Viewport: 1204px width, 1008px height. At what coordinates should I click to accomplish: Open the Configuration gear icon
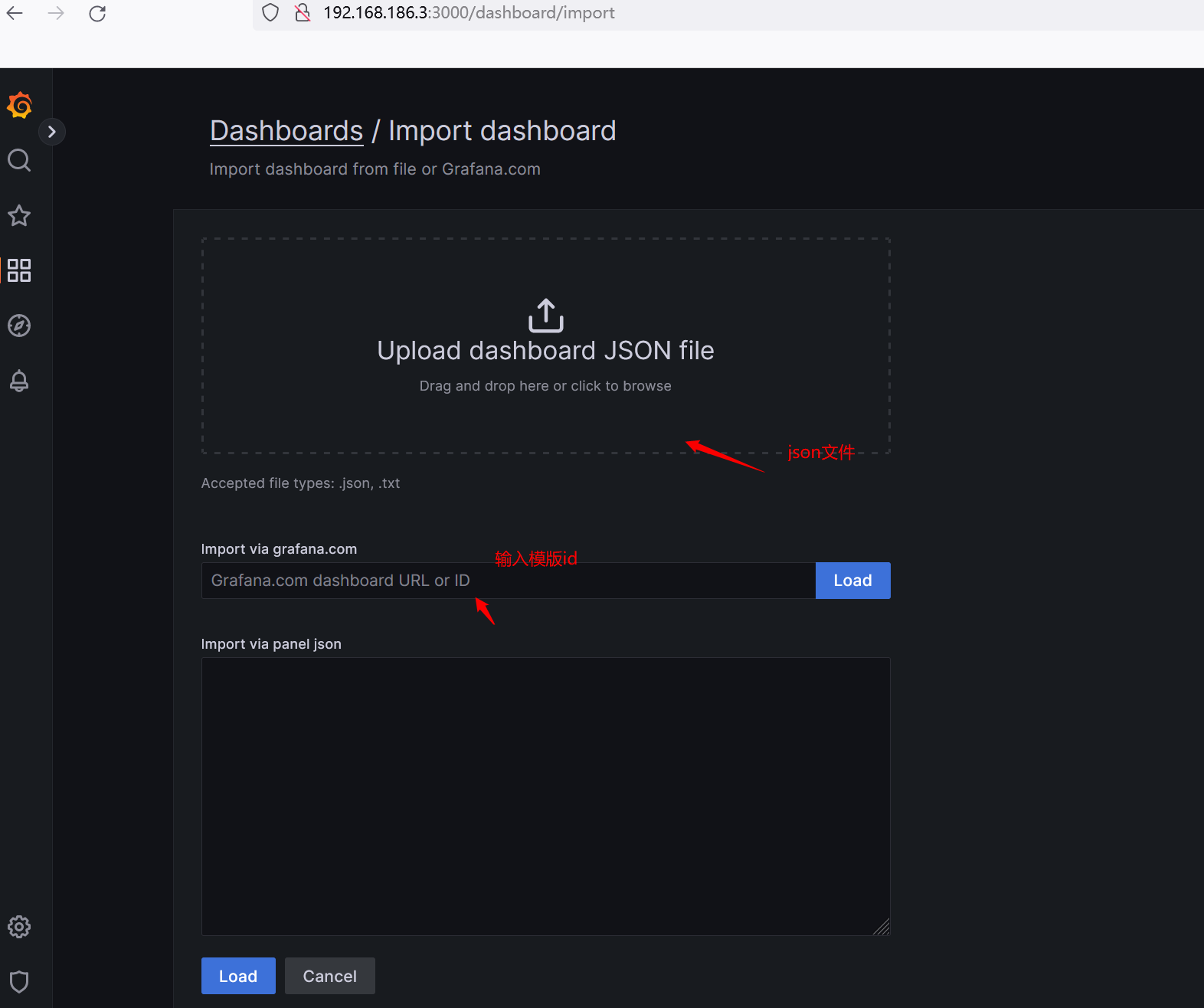coord(19,927)
